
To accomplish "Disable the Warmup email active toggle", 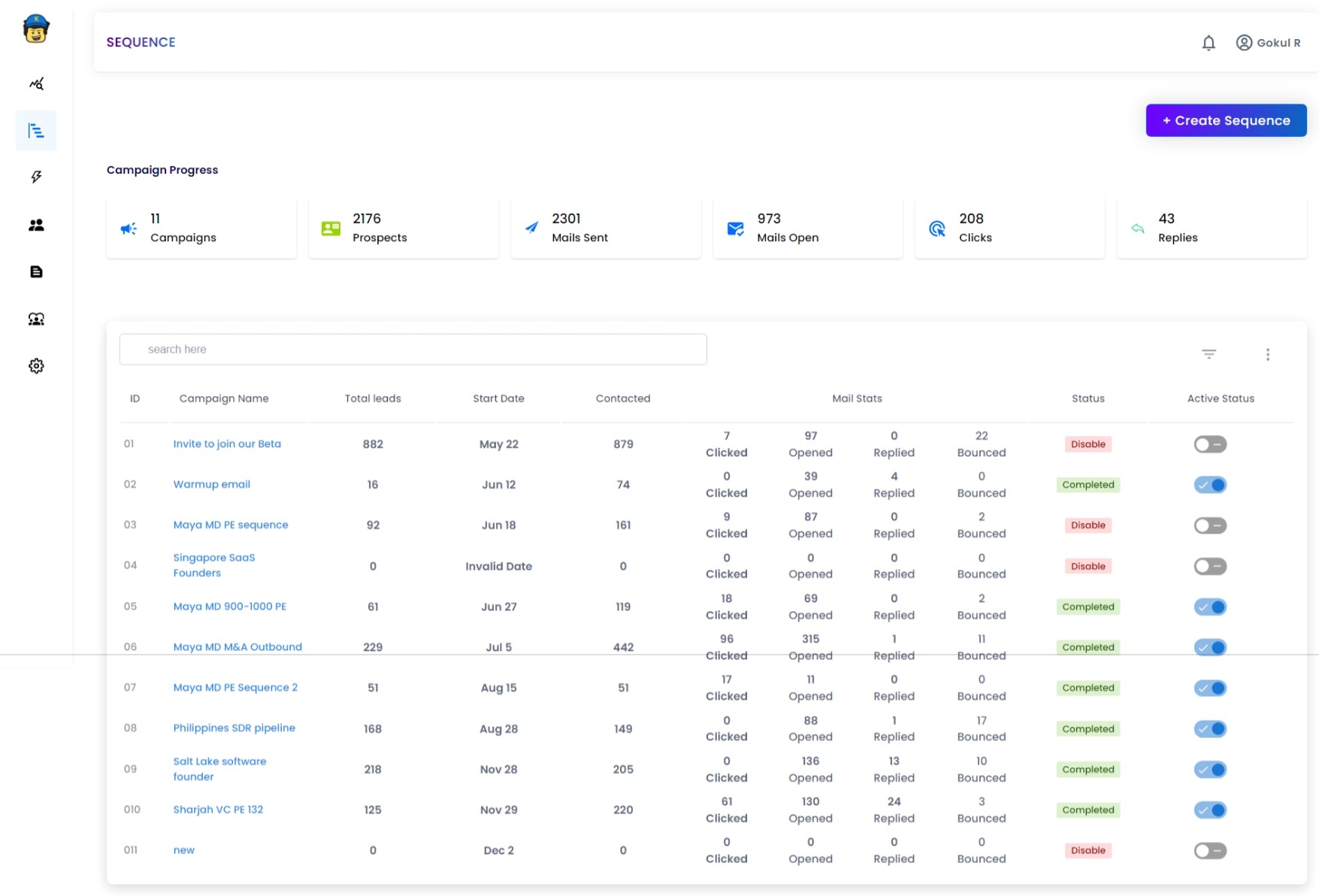I will tap(1209, 485).
